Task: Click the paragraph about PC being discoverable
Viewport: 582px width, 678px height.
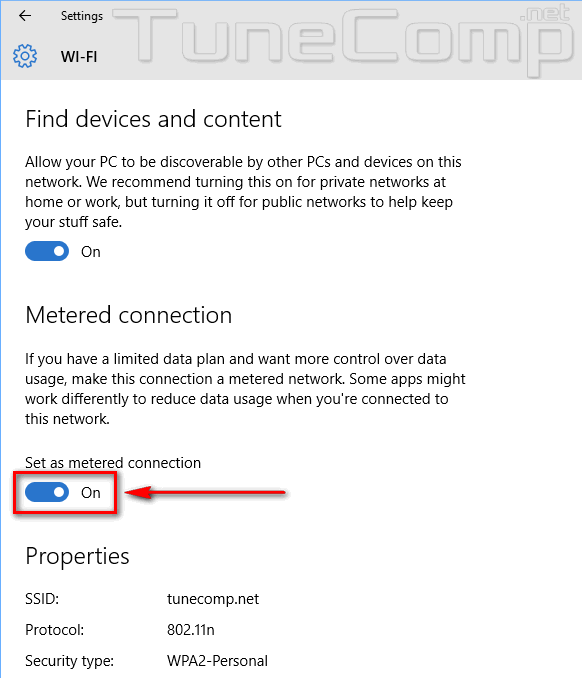Action: (x=243, y=192)
